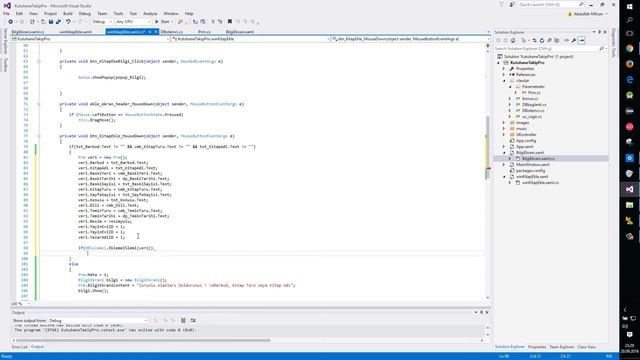This screenshot has height=360, width=640.
Task: Open Chrome from the Windows taskbar
Action: point(629,49)
